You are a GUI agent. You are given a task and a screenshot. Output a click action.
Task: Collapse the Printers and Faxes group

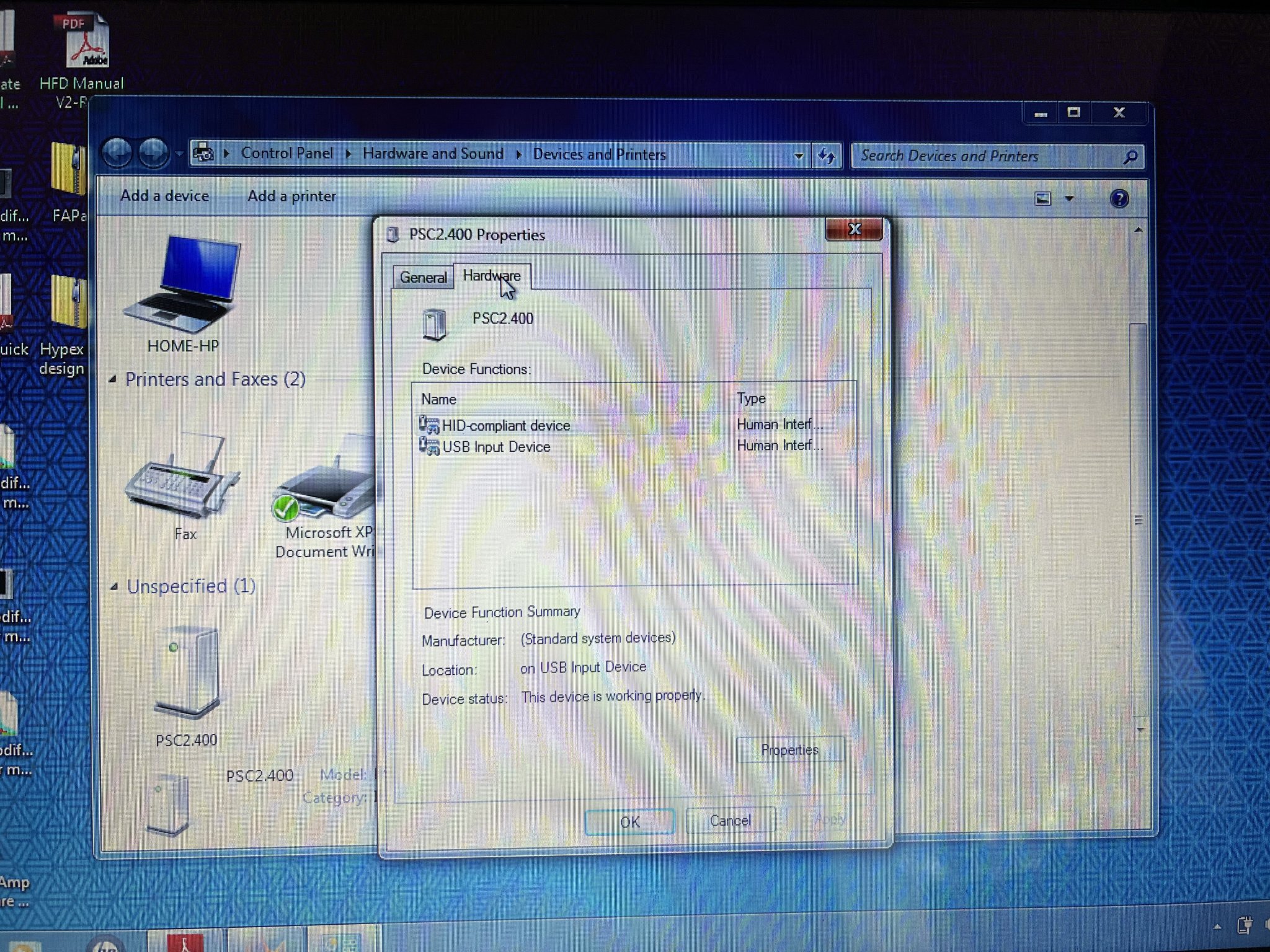tap(112, 379)
